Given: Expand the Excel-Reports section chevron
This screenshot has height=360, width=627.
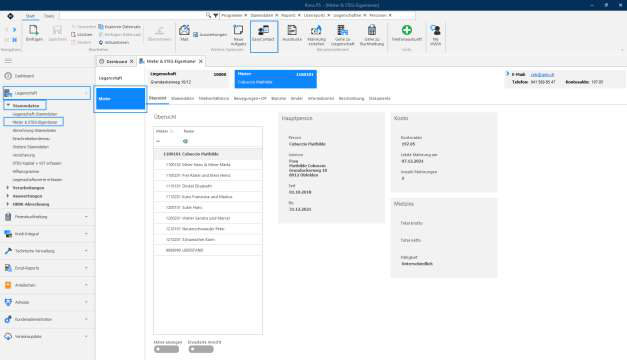Looking at the screenshot, I should 86,268.
